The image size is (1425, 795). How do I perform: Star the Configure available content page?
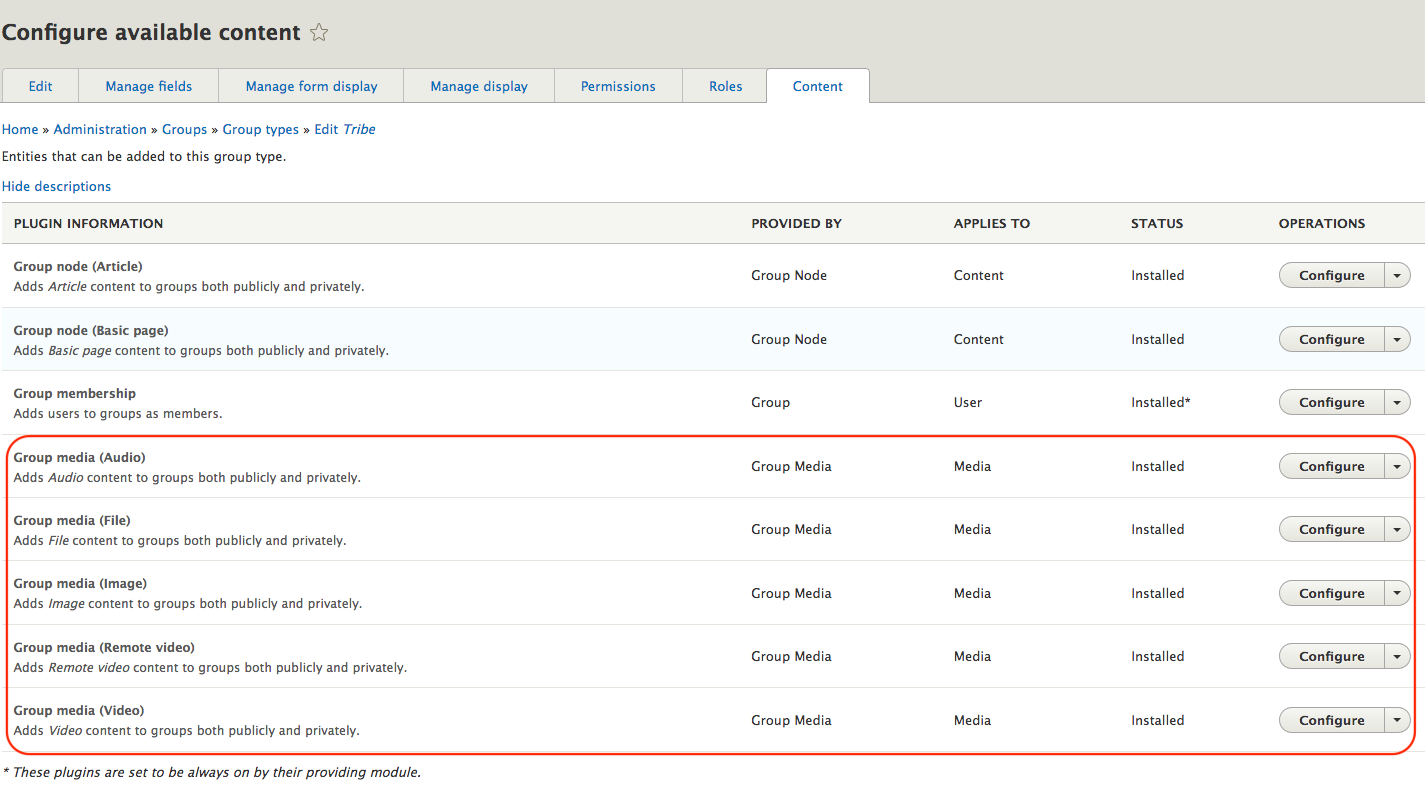319,33
